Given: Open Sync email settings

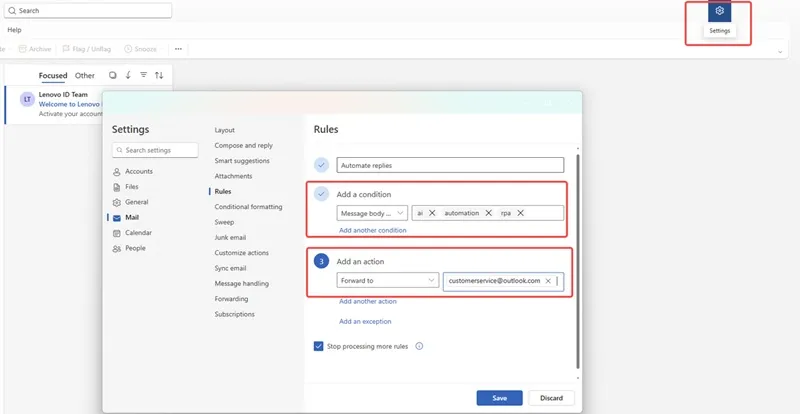Looking at the screenshot, I should (x=230, y=268).
